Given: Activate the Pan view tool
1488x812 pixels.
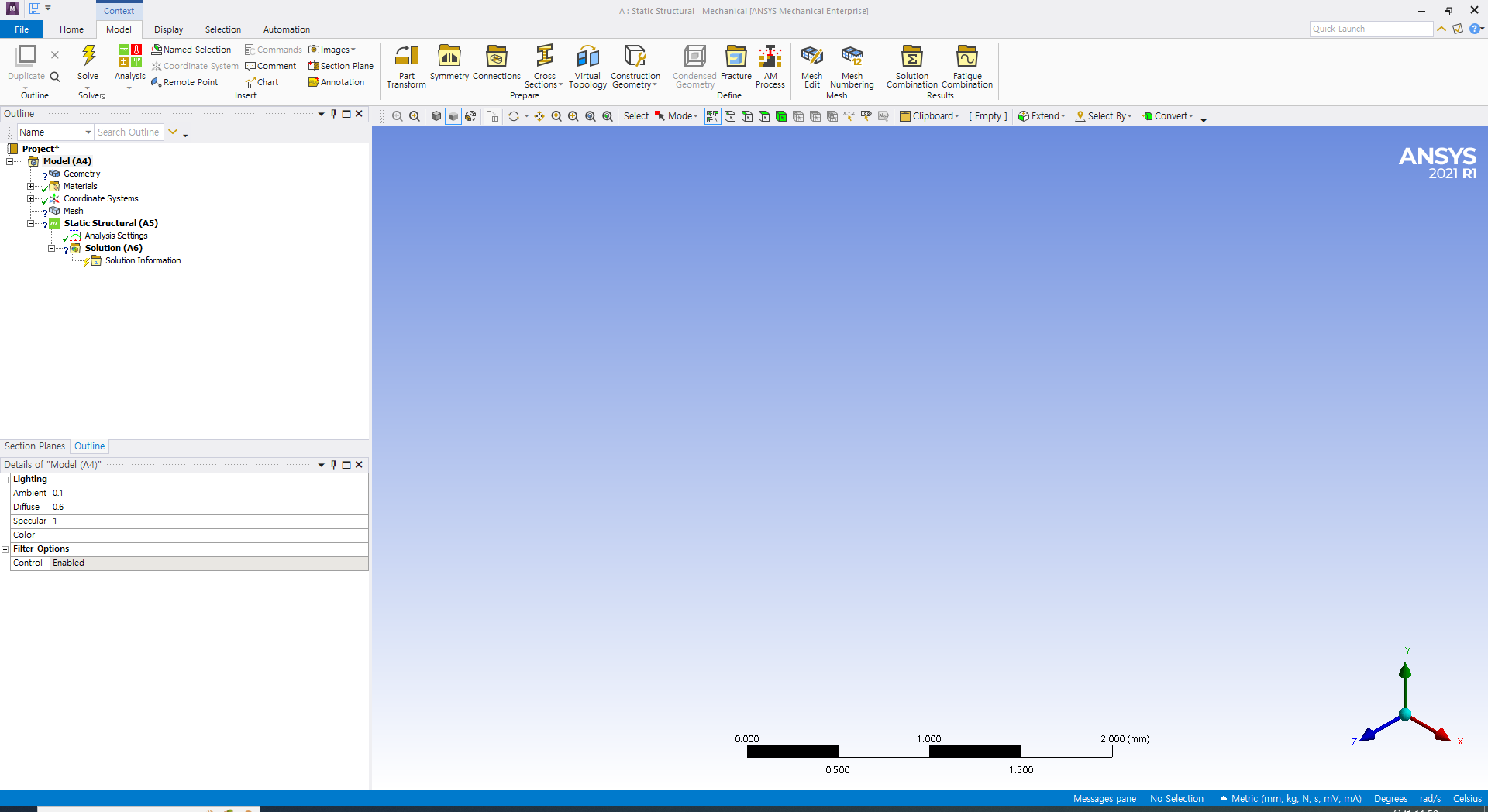Looking at the screenshot, I should click(x=539, y=116).
